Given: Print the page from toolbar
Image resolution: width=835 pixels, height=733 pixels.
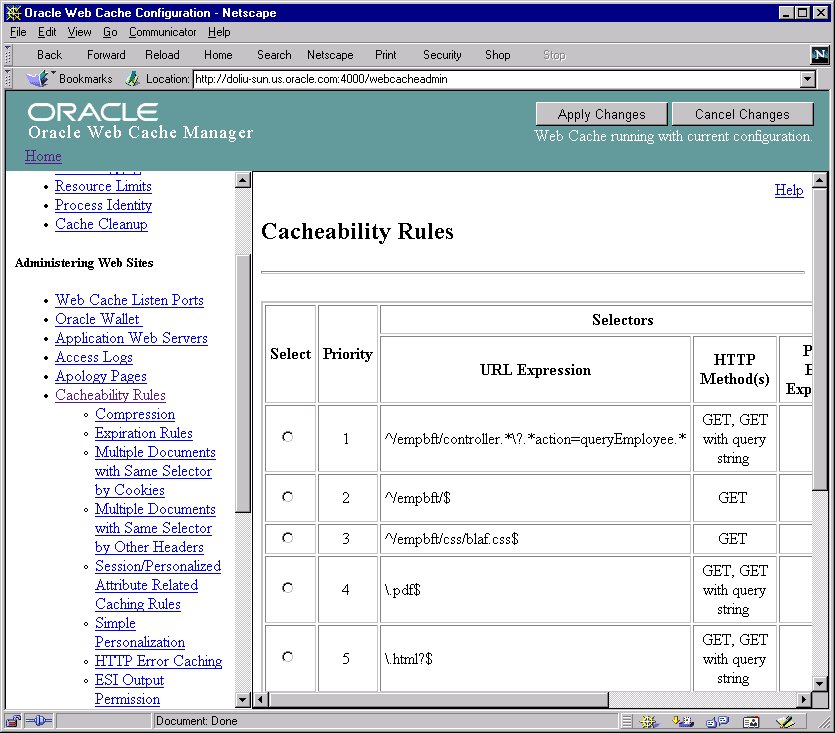Looking at the screenshot, I should pos(386,55).
